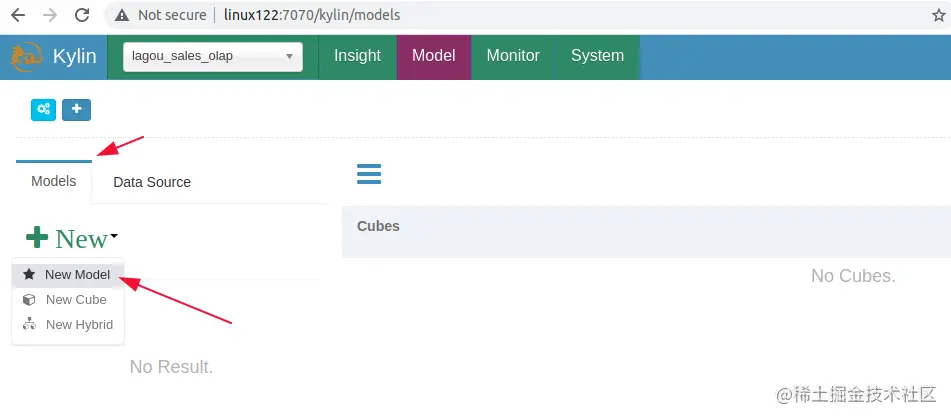
Task: Expand the green New dropdown
Action: pos(72,238)
